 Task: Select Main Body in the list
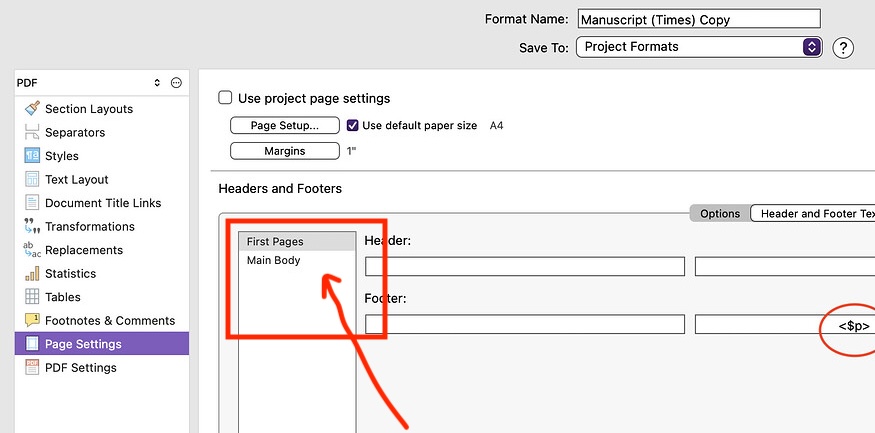coord(274,261)
